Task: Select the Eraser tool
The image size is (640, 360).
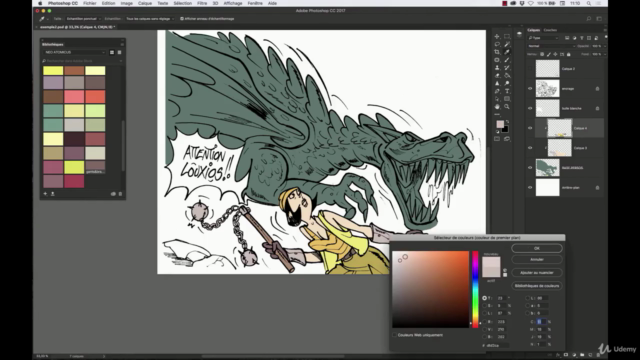Action: (497, 76)
